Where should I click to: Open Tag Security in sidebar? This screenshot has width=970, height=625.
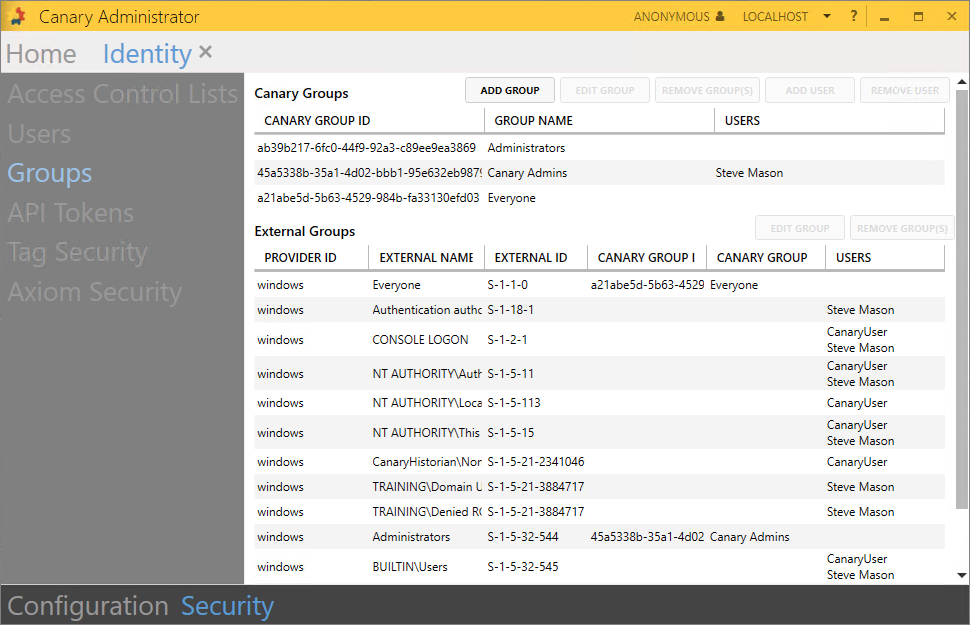point(77,252)
